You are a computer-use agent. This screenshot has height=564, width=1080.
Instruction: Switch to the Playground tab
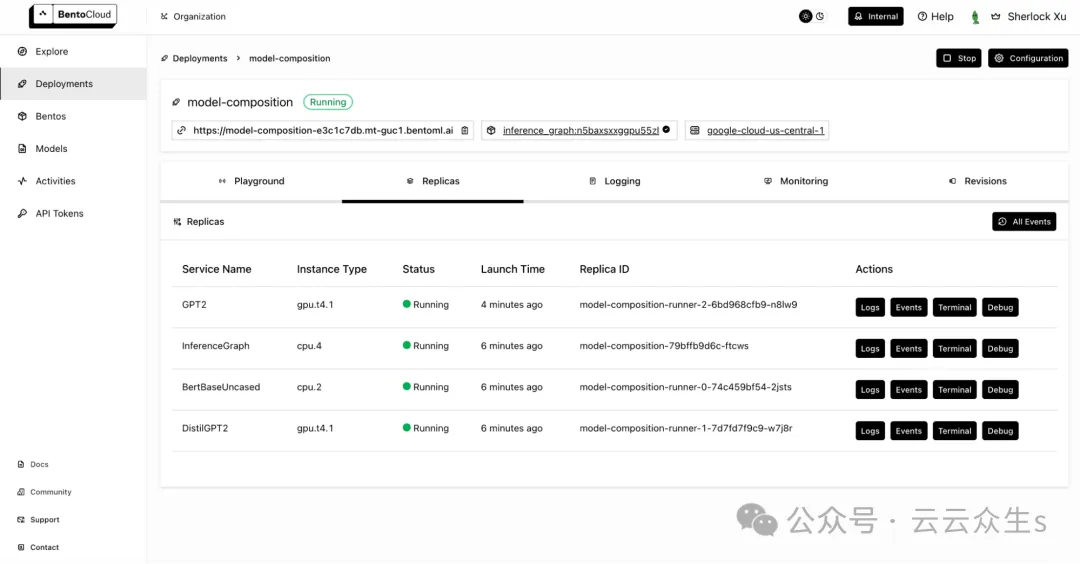pyautogui.click(x=251, y=181)
